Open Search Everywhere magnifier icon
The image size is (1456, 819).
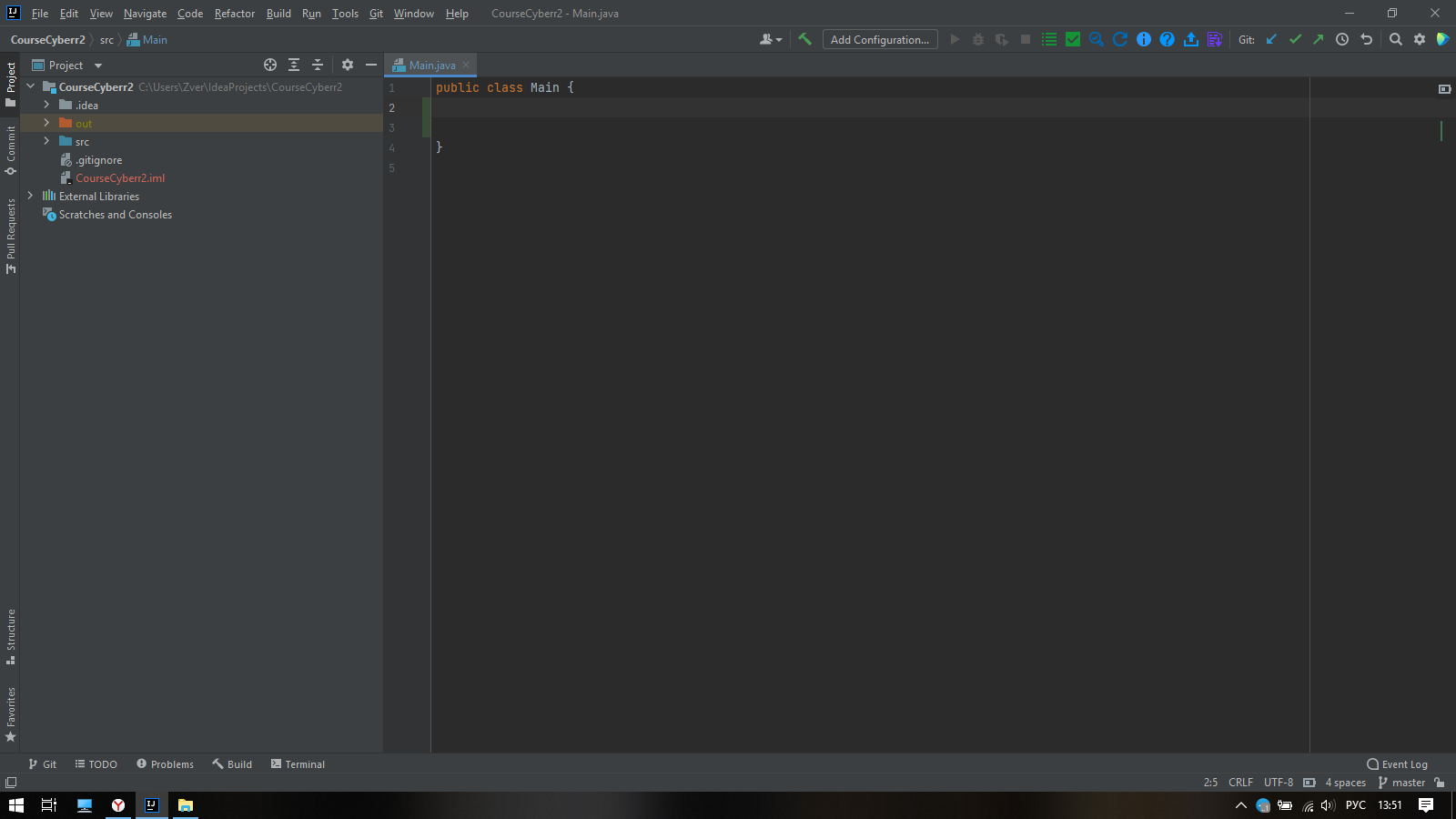pos(1396,39)
